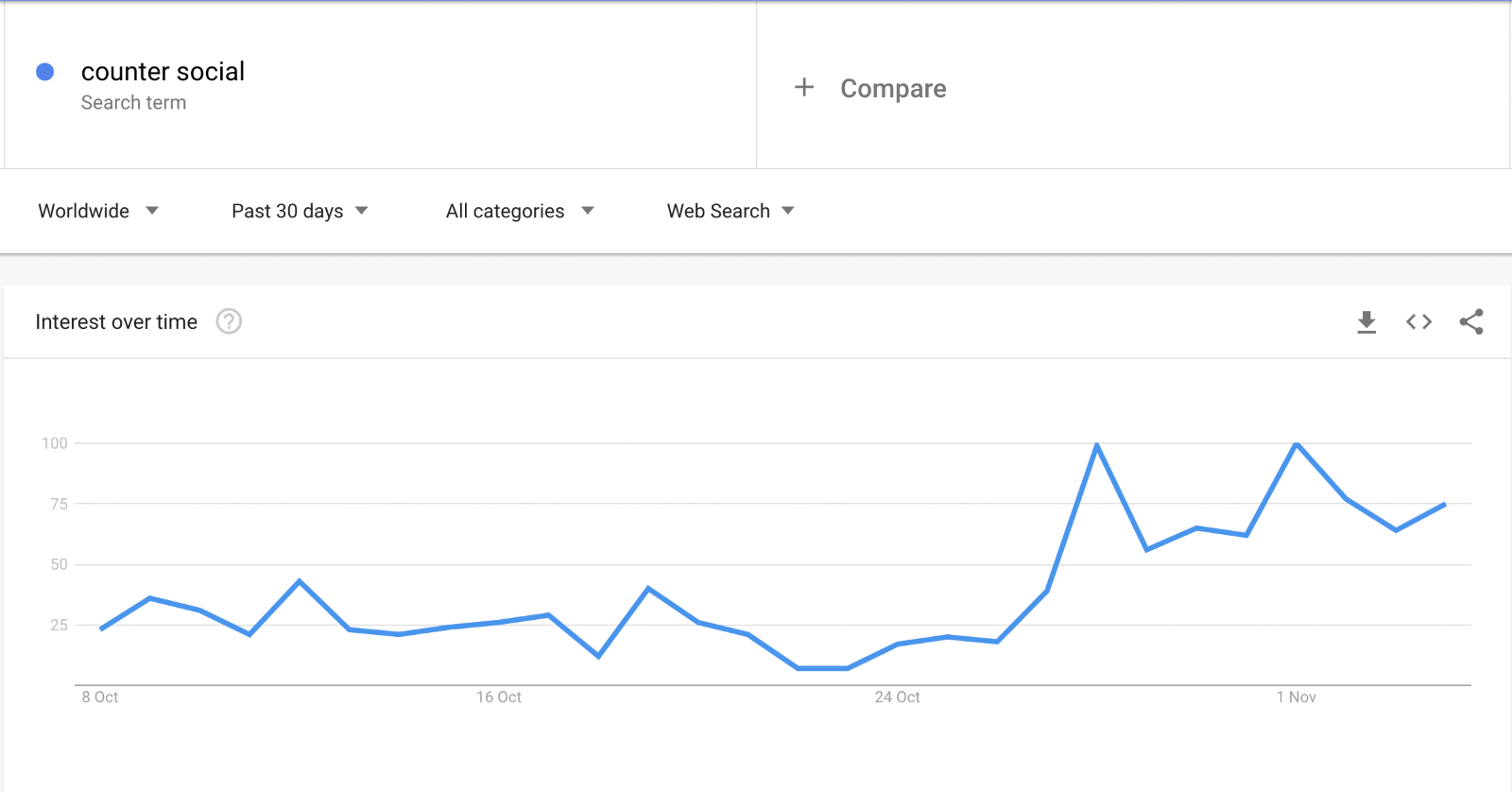Expand the All categories dropdown
This screenshot has height=792, width=1512.
tap(520, 211)
